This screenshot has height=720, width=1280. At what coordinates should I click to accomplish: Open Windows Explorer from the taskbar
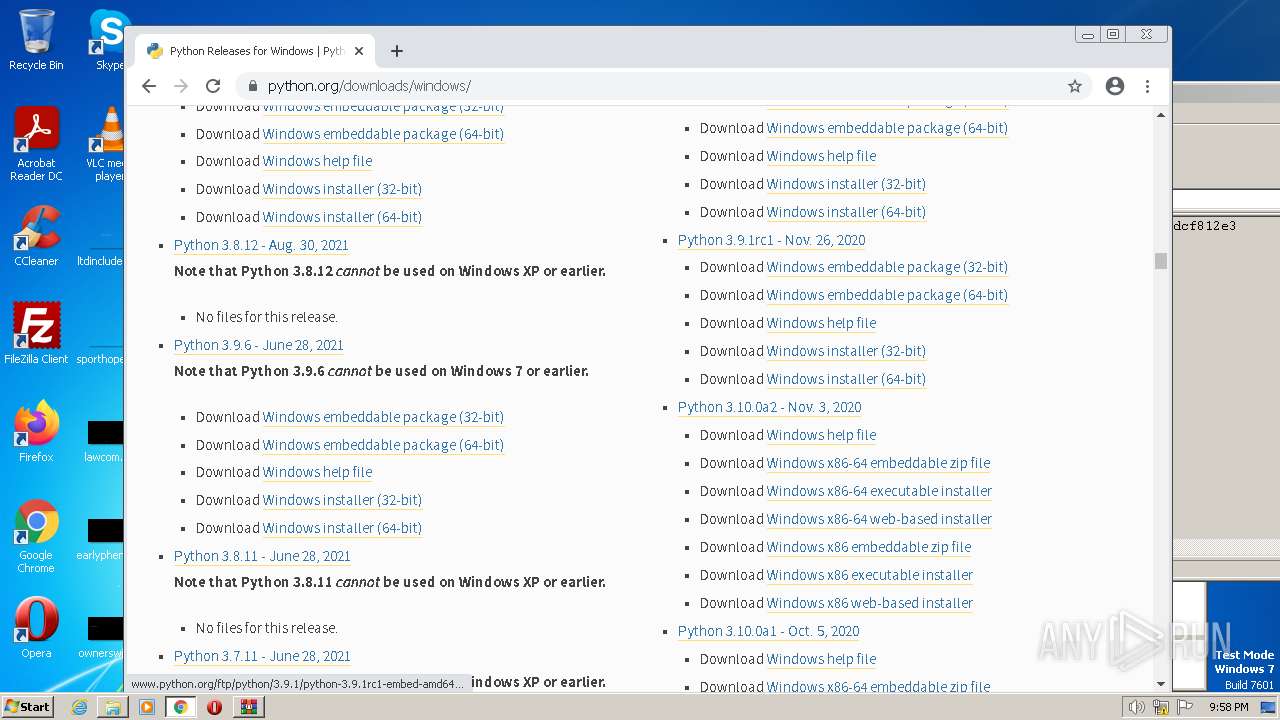113,707
